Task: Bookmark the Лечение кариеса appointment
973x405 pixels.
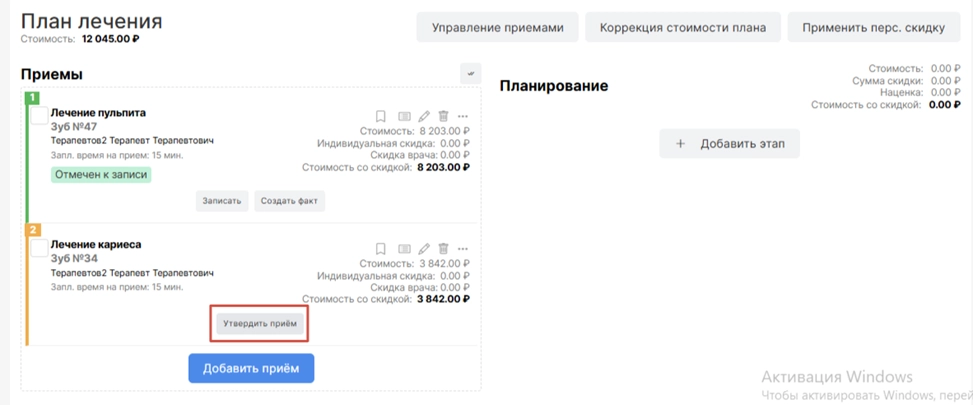Action: pyautogui.click(x=381, y=248)
